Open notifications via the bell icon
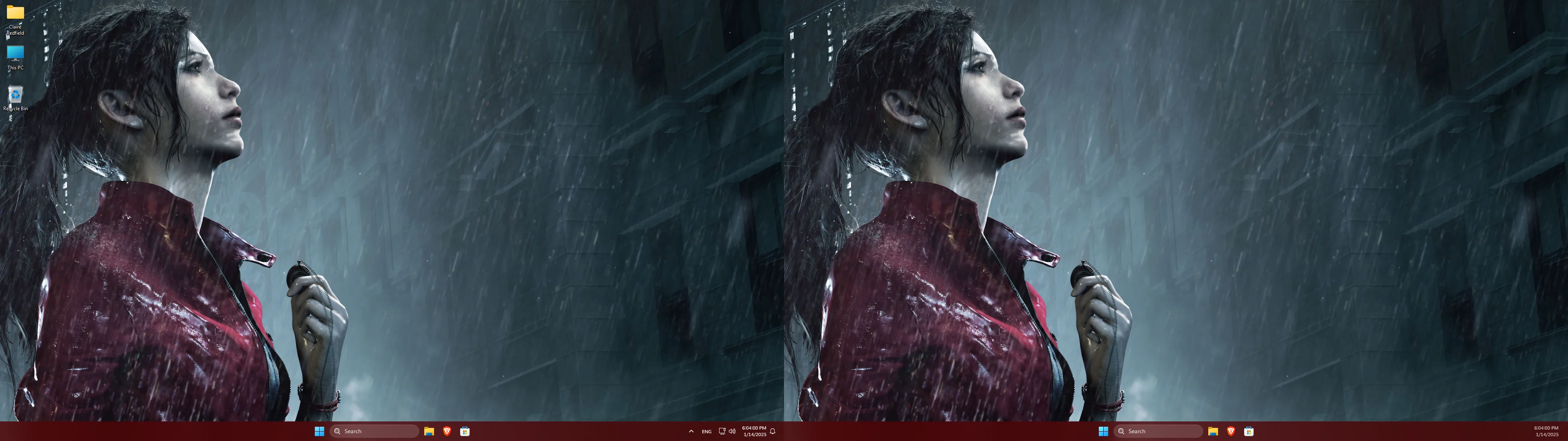Viewport: 1568px width, 441px height. 773,431
